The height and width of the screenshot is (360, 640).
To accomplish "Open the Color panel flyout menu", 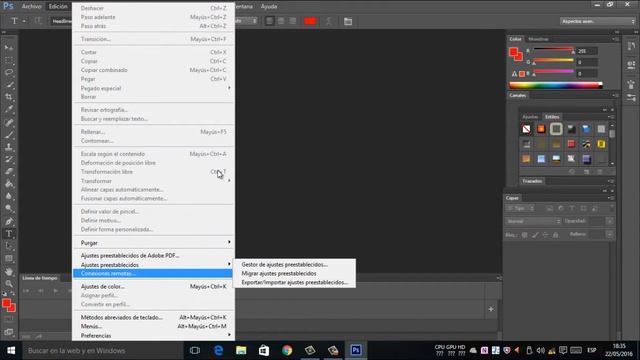I will (616, 39).
